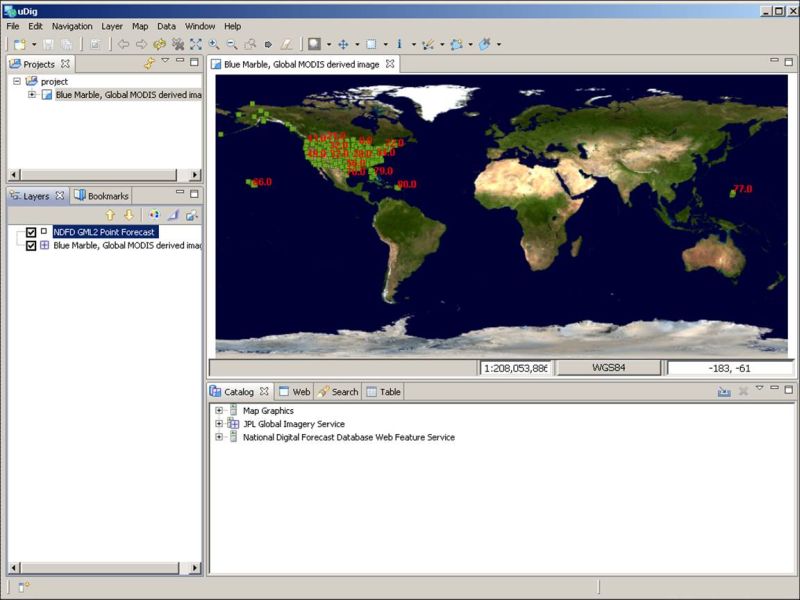
Task: Select the Pan tool with four arrows
Action: click(x=343, y=44)
